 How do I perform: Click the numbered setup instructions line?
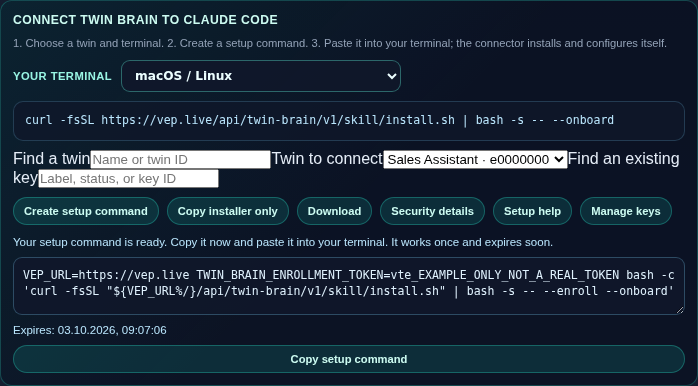340,44
